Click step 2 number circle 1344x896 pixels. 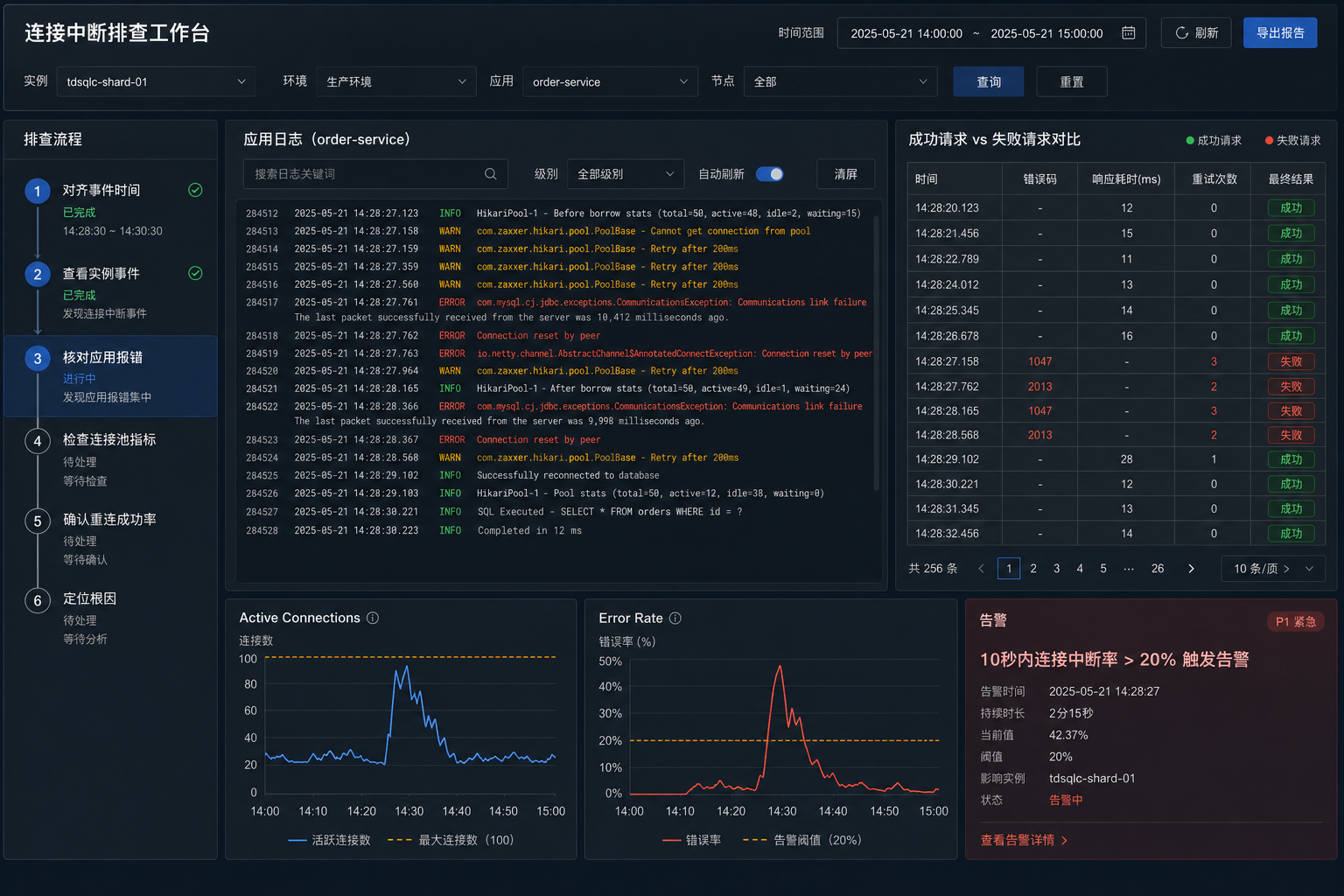(38, 275)
